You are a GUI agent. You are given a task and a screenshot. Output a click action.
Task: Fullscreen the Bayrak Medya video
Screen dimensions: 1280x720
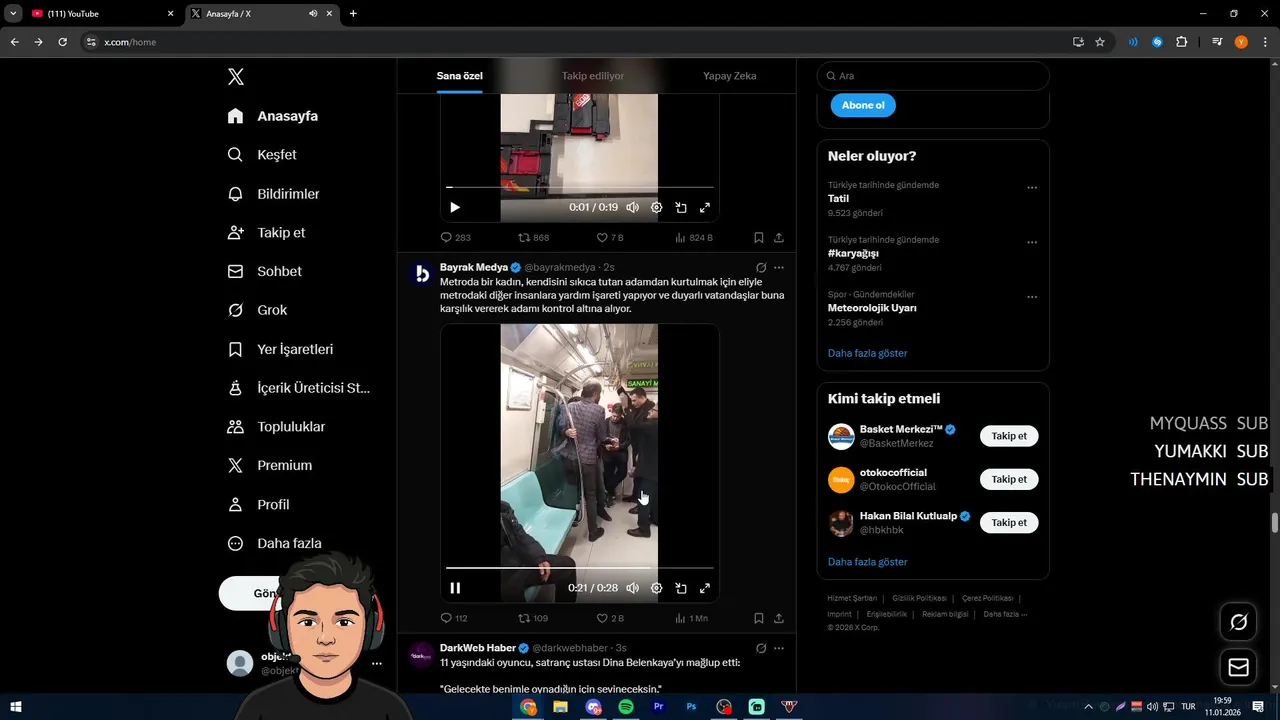click(705, 589)
